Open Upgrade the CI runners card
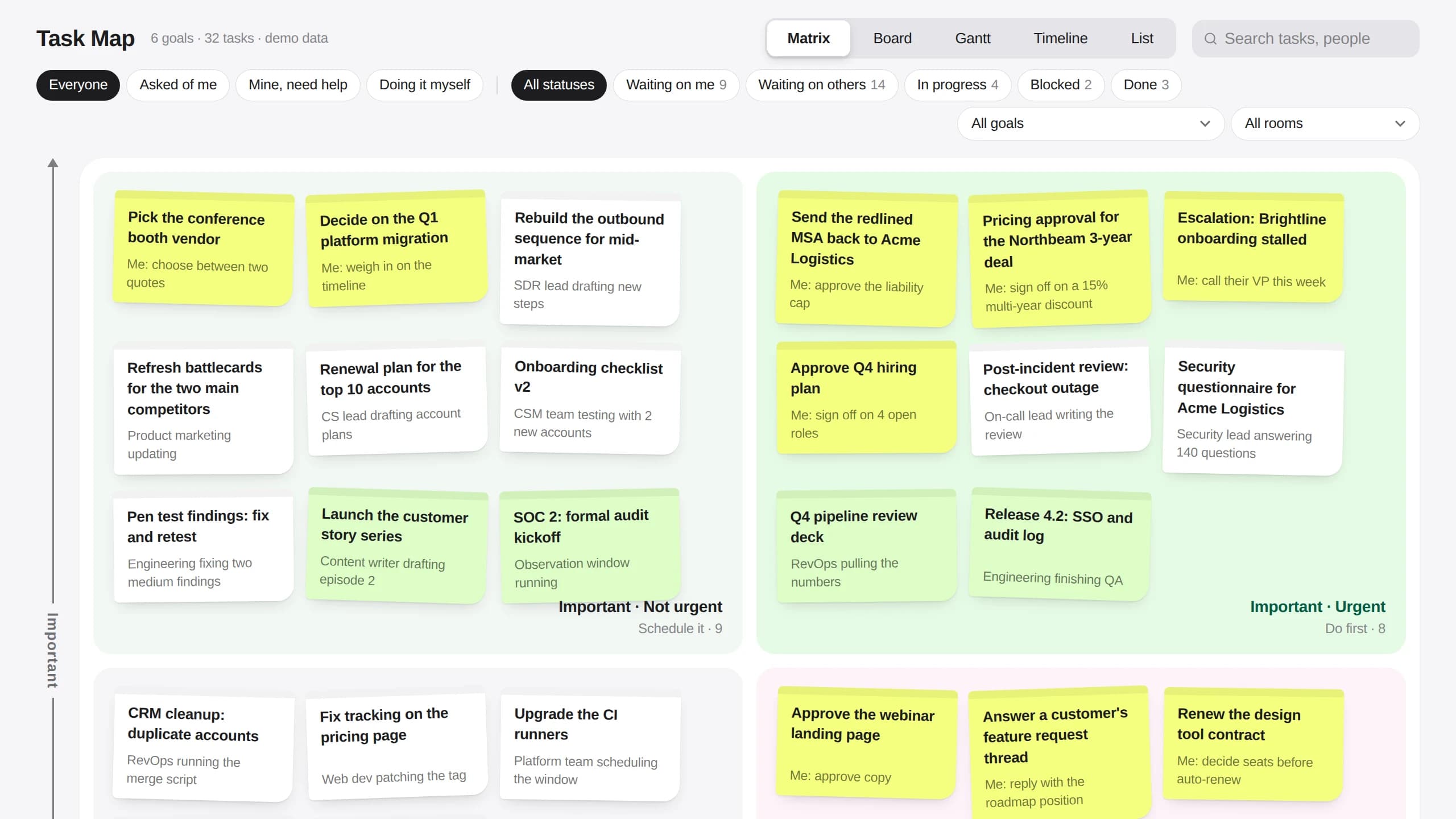The height and width of the screenshot is (819, 1456). tap(590, 745)
